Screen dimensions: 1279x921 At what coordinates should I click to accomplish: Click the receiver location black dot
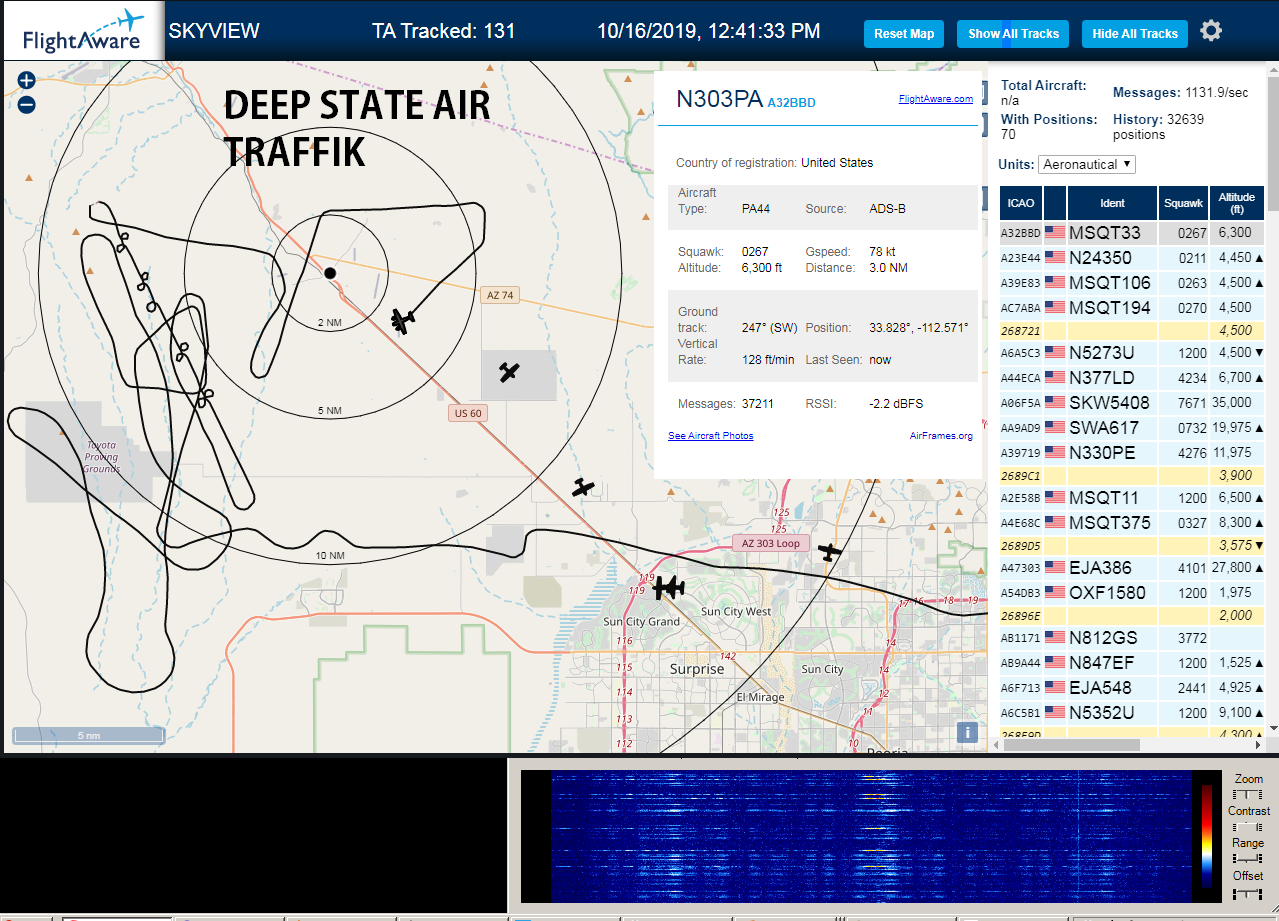330,272
